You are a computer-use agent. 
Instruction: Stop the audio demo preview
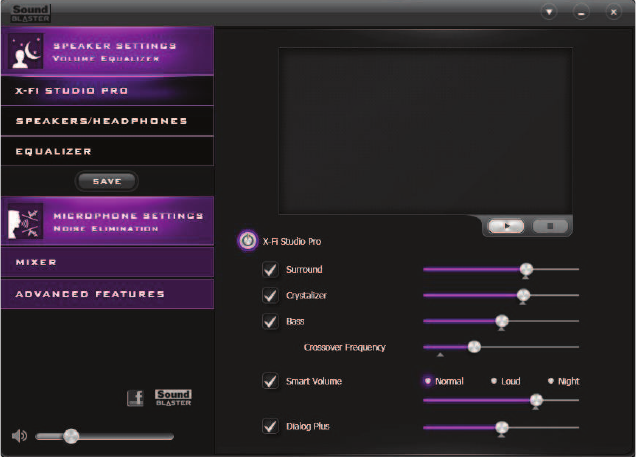coord(550,226)
